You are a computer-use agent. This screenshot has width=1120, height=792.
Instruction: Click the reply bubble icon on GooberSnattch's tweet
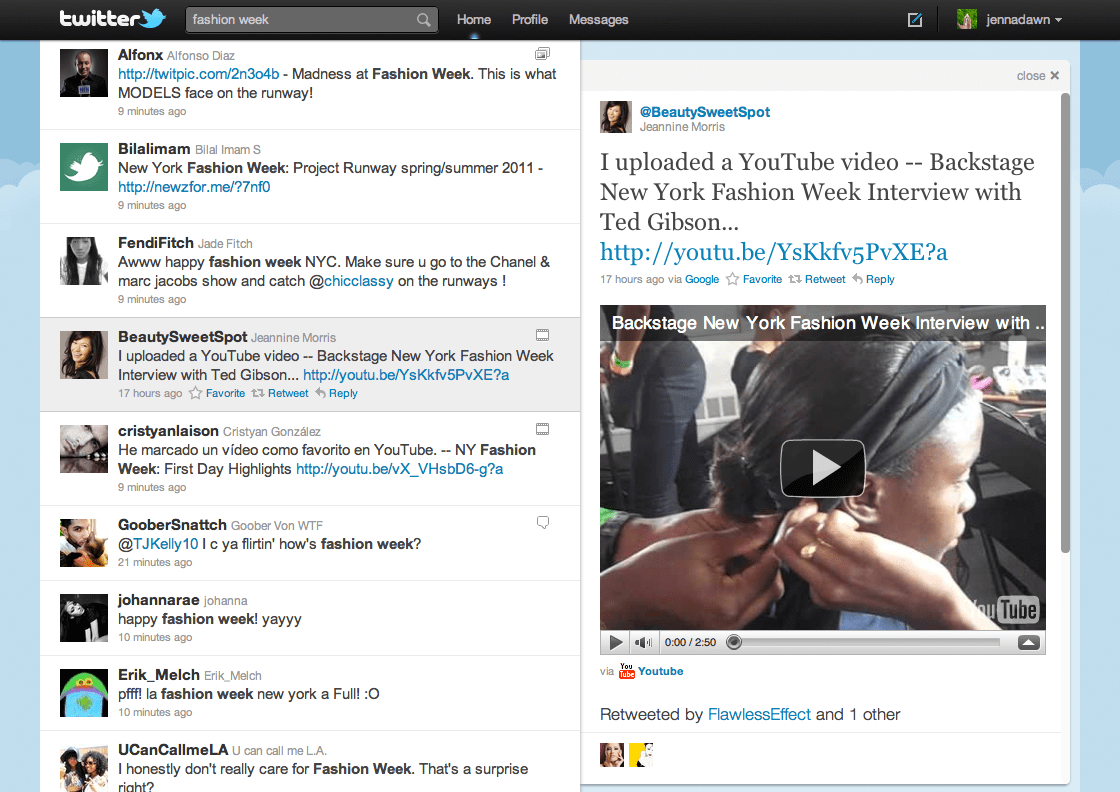click(542, 521)
